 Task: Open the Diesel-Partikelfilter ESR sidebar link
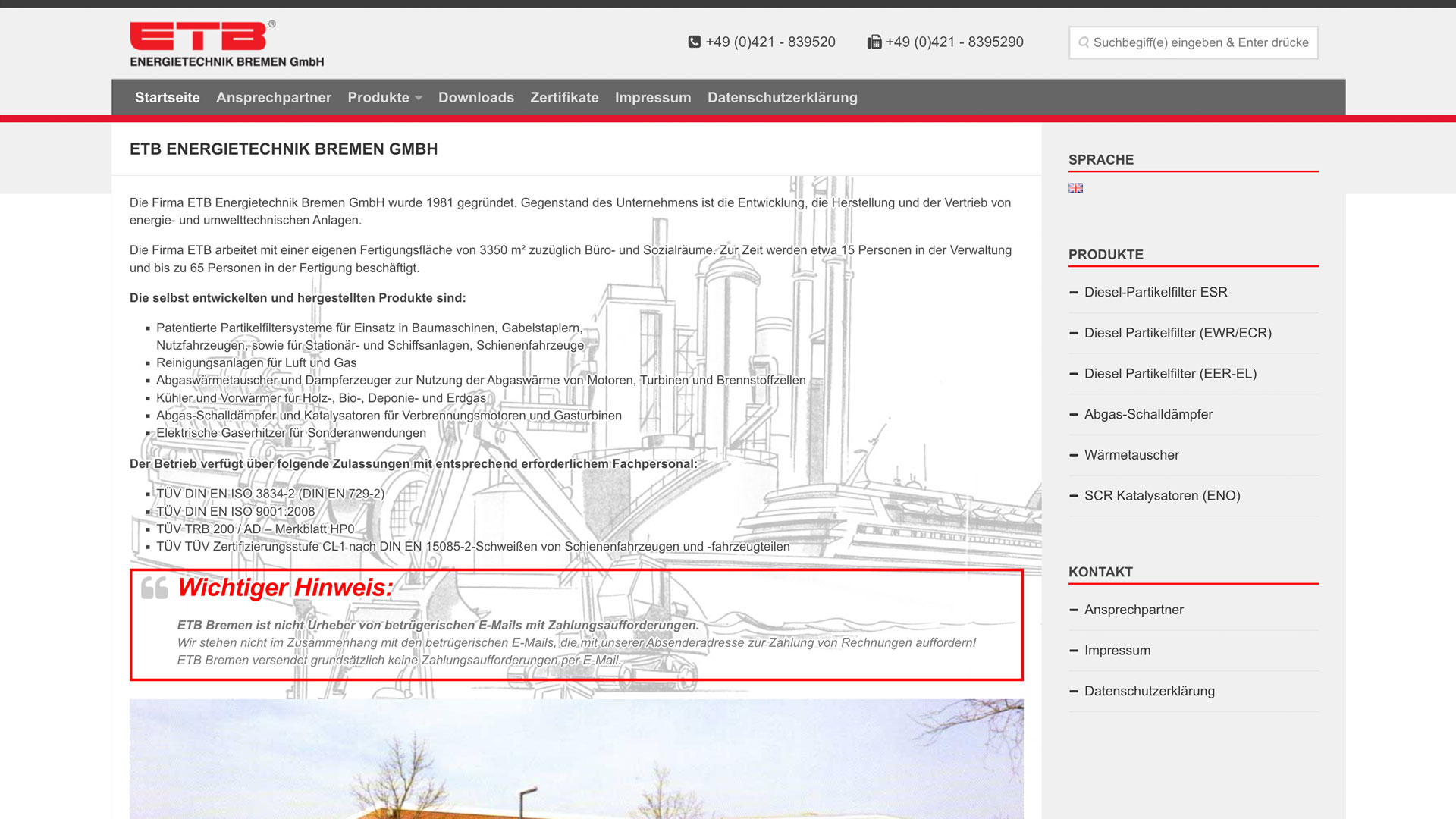(1156, 292)
